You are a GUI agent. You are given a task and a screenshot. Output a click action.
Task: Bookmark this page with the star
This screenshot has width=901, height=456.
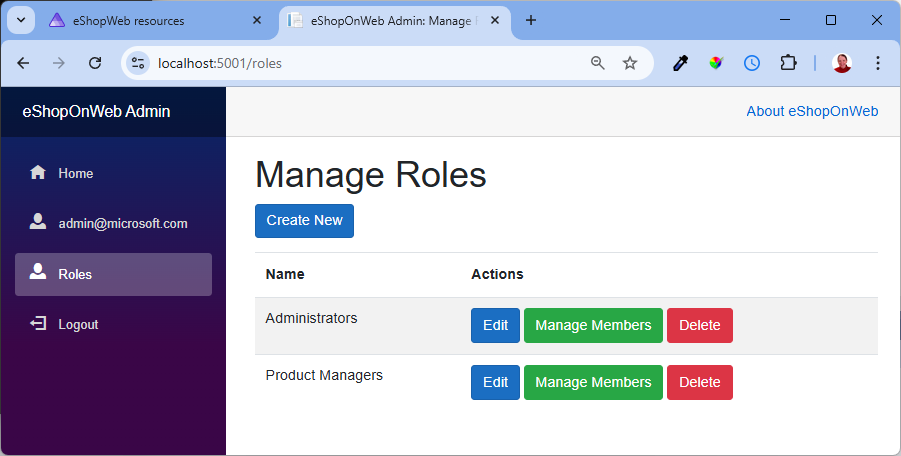(x=630, y=63)
